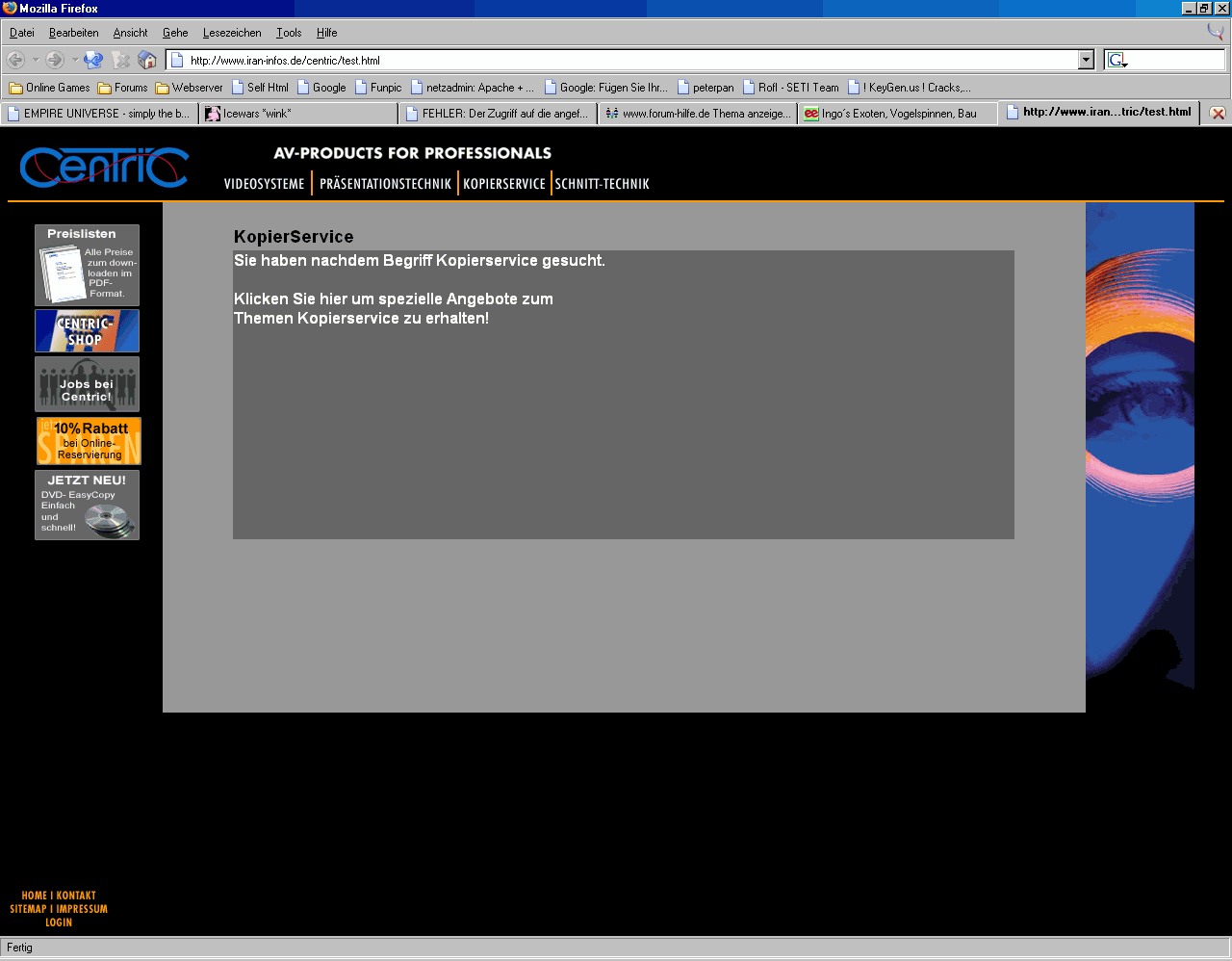Open the Online Games bookmark folder
The height and width of the screenshot is (961, 1232).
click(49, 88)
